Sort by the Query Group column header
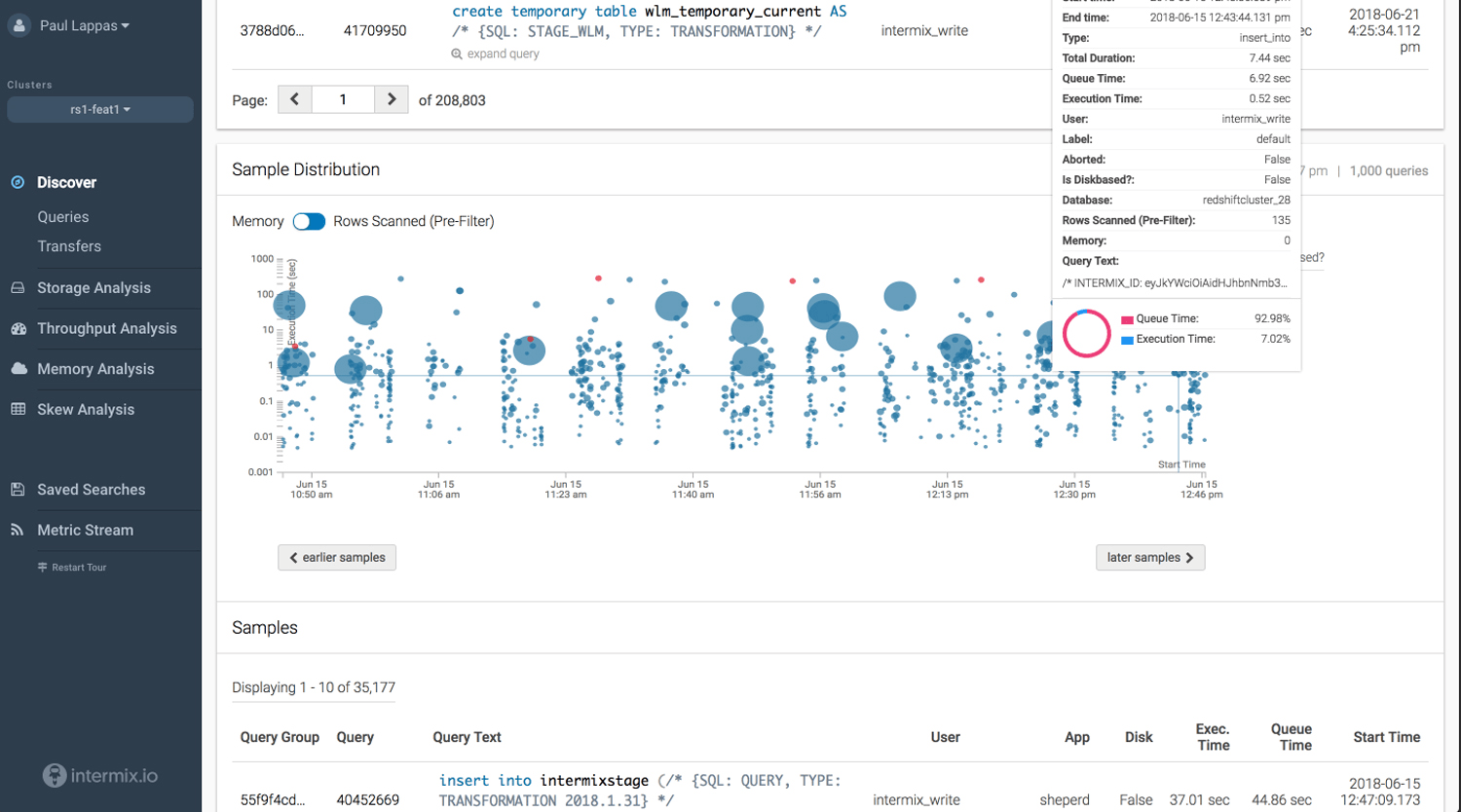The image size is (1461, 812). tap(280, 737)
